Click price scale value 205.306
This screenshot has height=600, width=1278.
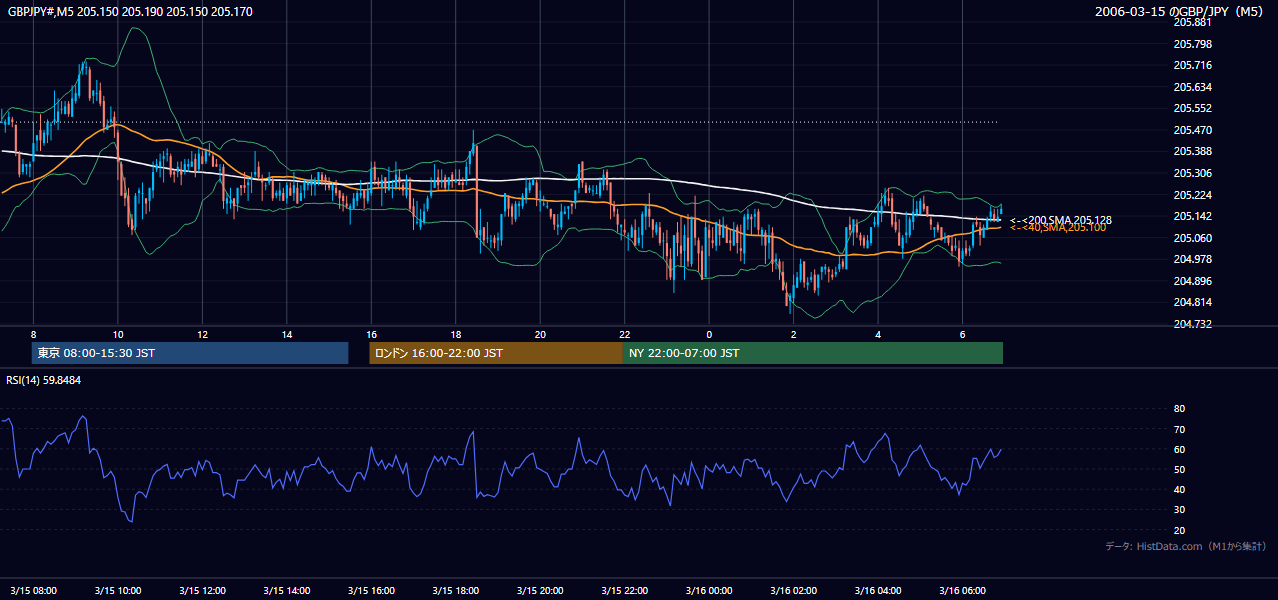pos(1192,173)
